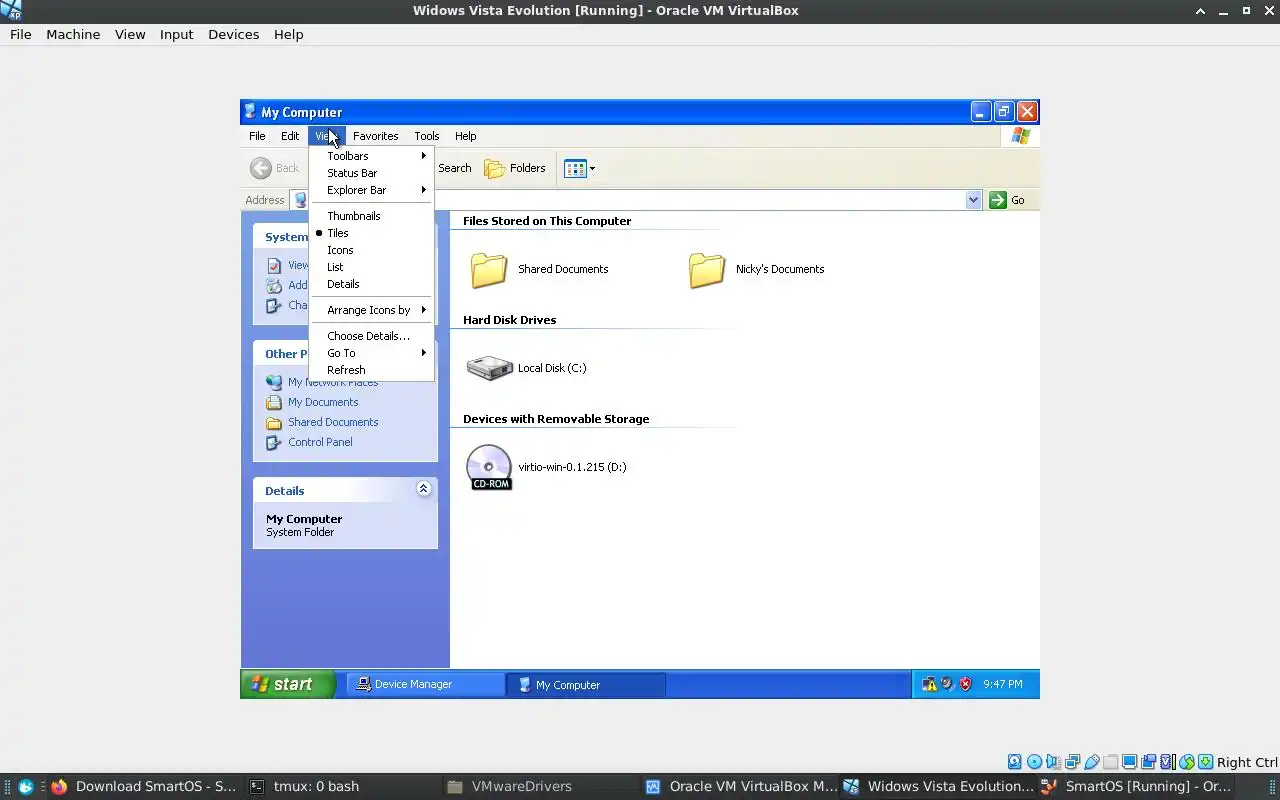
Task: Open the Favorites menu
Action: click(x=375, y=136)
